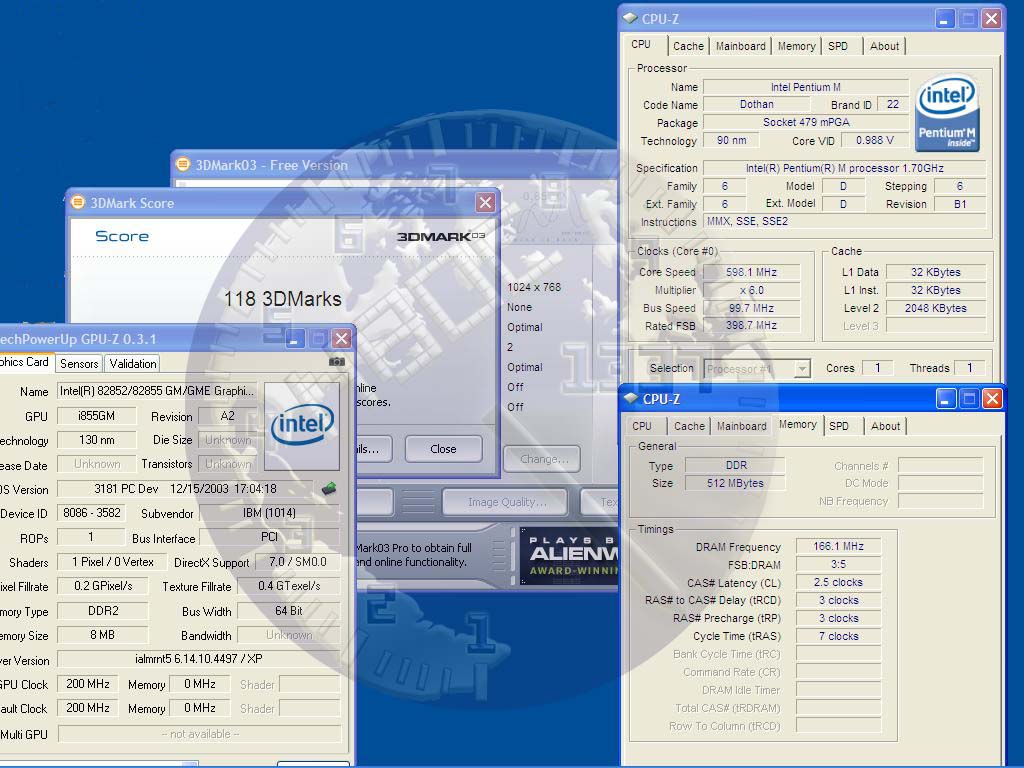The height and width of the screenshot is (768, 1024).
Task: Click the FSB:DRAM 3:5 value
Action: pos(839,564)
